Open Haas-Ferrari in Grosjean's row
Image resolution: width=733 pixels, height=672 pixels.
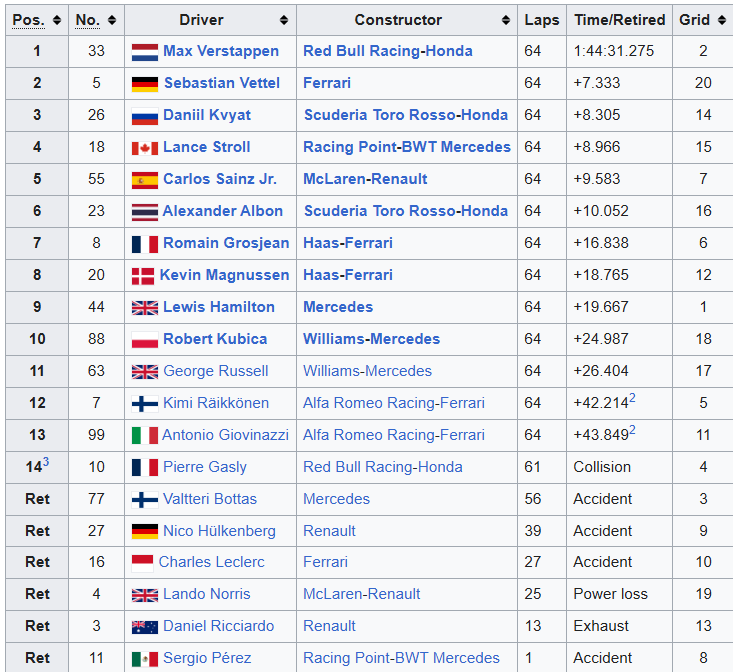pyautogui.click(x=348, y=243)
